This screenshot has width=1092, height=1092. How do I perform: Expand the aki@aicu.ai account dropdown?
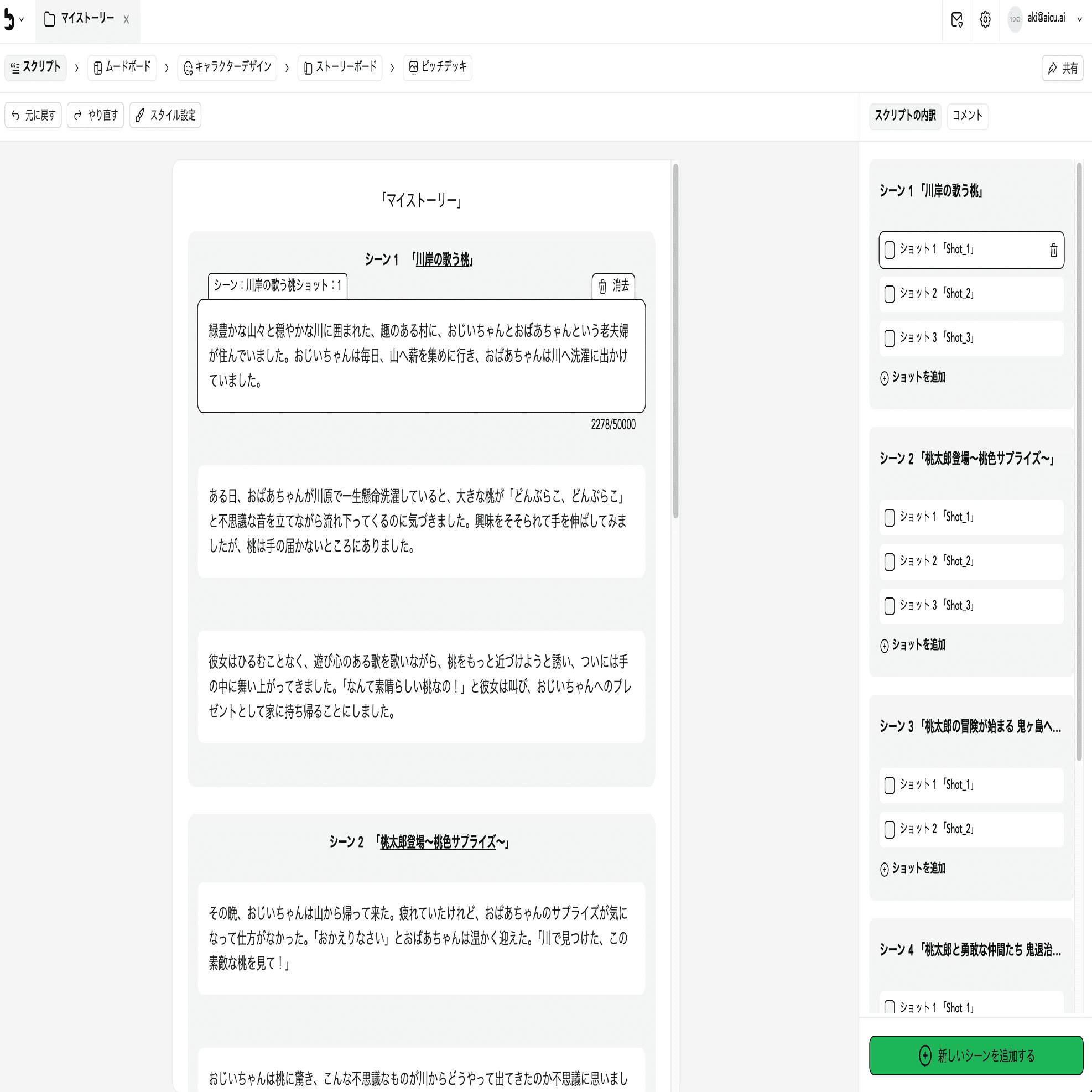pos(1079,19)
